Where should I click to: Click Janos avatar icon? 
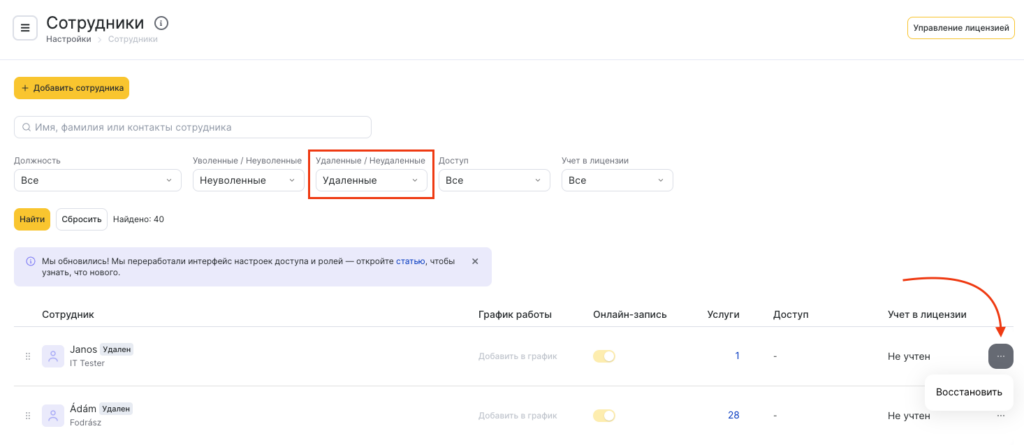(53, 356)
